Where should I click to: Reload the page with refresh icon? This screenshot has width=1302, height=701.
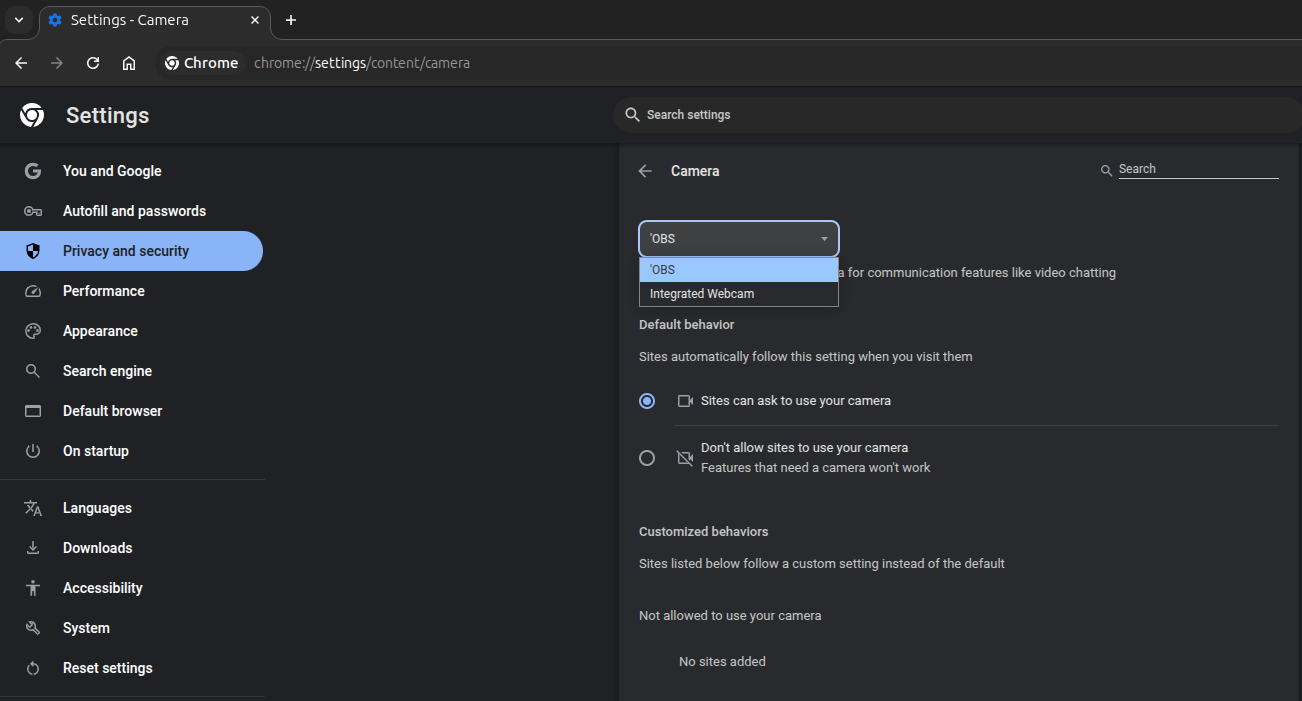[93, 63]
